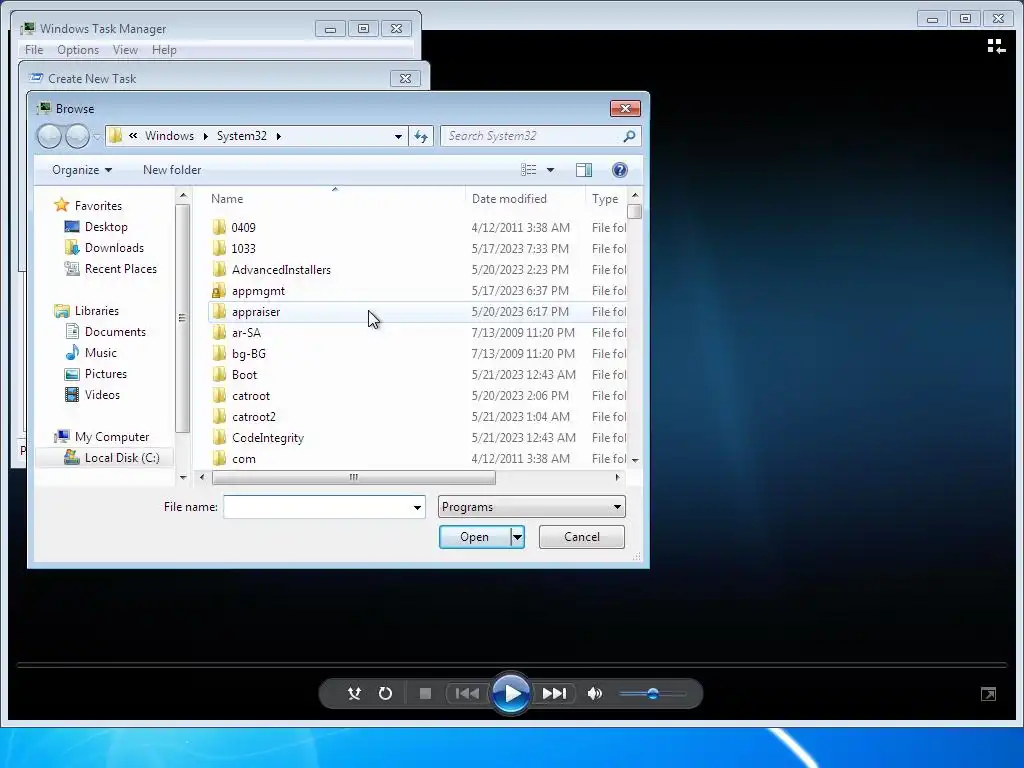Go to Desktop in navigation pane
1024x768 pixels.
coord(106,227)
